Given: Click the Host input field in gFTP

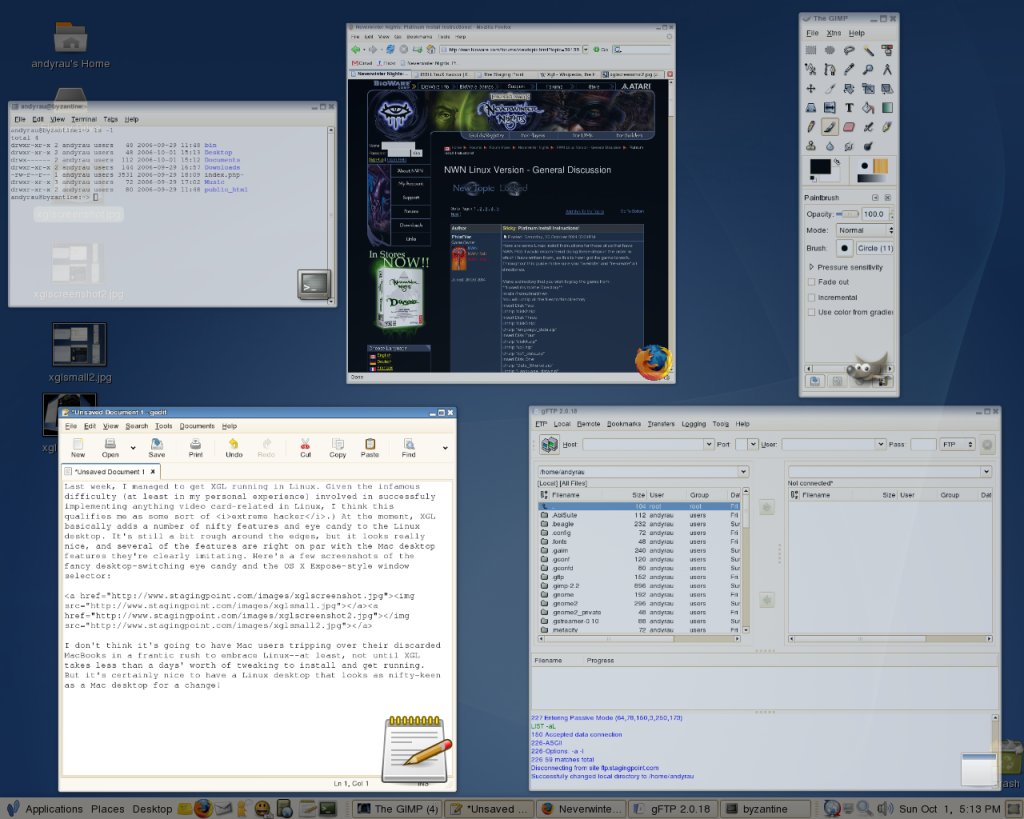Looking at the screenshot, I should (642, 444).
